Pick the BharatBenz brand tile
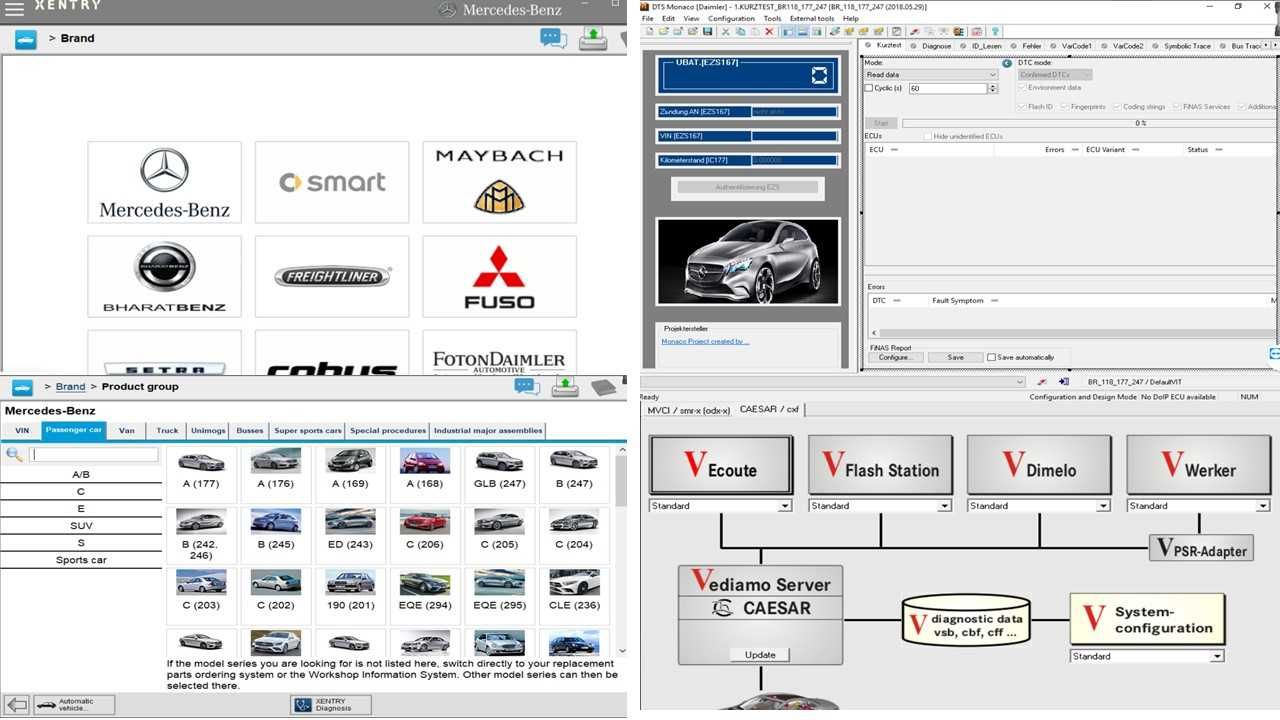Viewport: 1280px width, 720px height. [164, 277]
